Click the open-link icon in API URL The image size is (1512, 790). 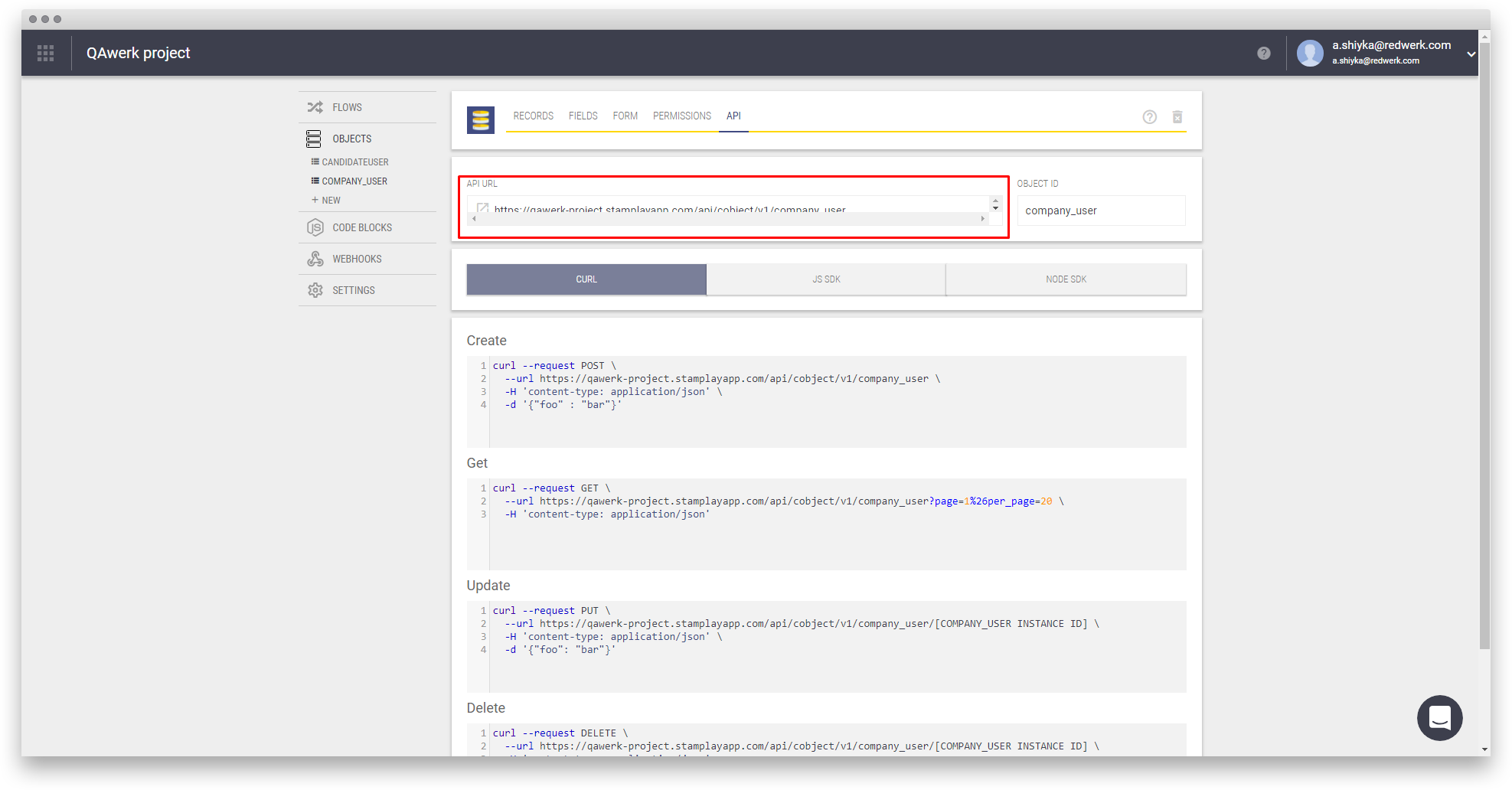click(x=482, y=207)
